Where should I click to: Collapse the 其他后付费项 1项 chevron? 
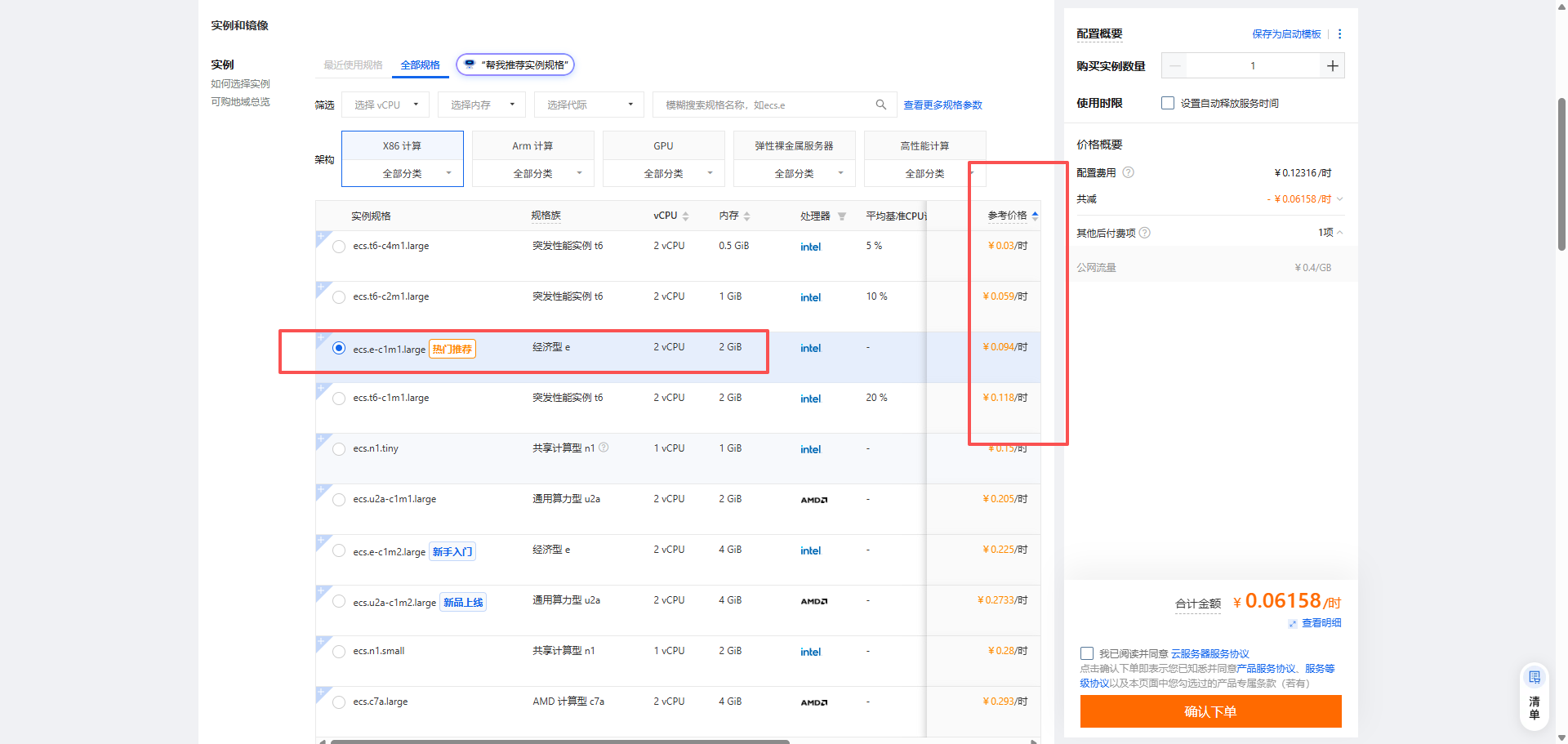pyautogui.click(x=1339, y=233)
